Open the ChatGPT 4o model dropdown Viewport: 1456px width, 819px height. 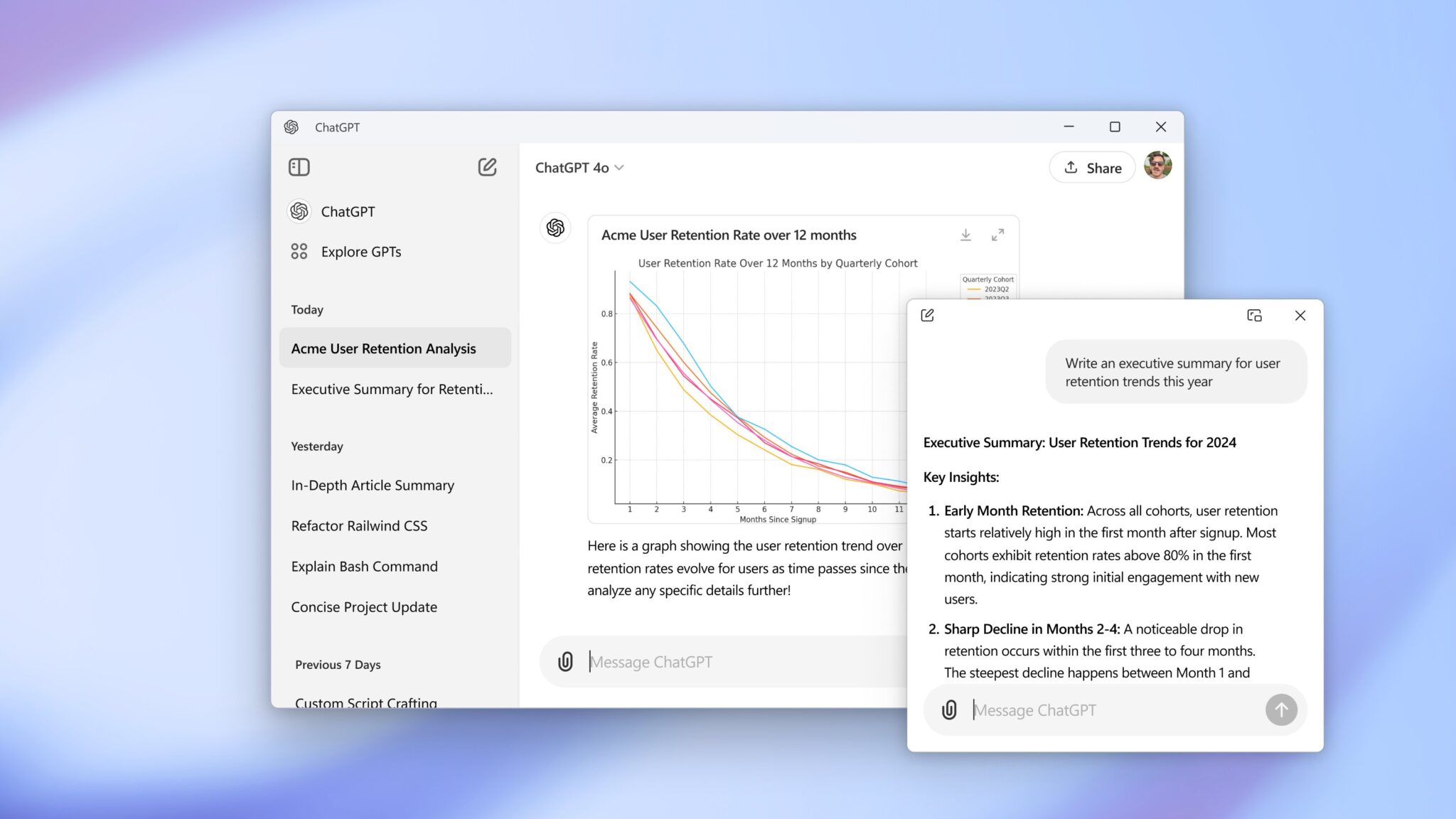[x=580, y=167]
